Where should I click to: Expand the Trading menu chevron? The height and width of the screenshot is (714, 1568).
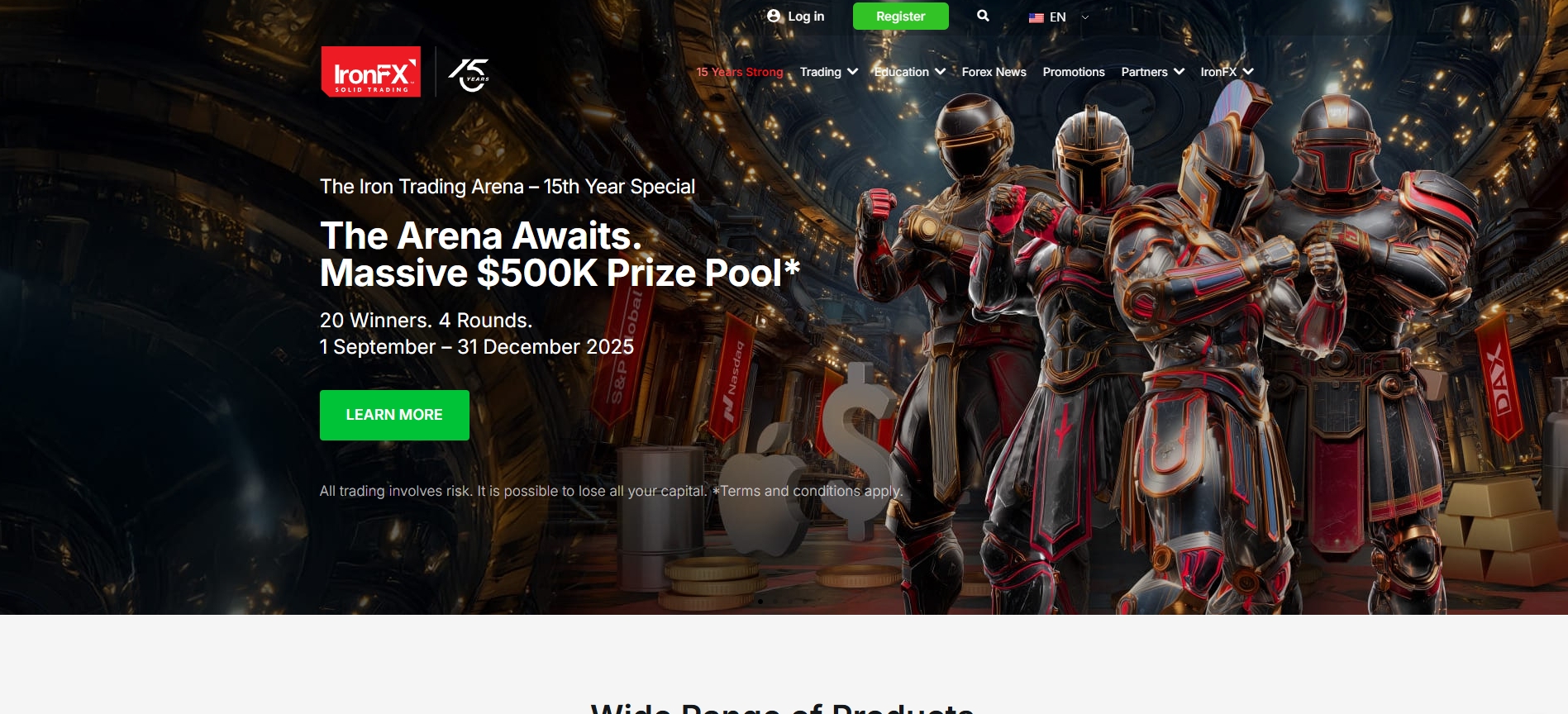tap(852, 72)
